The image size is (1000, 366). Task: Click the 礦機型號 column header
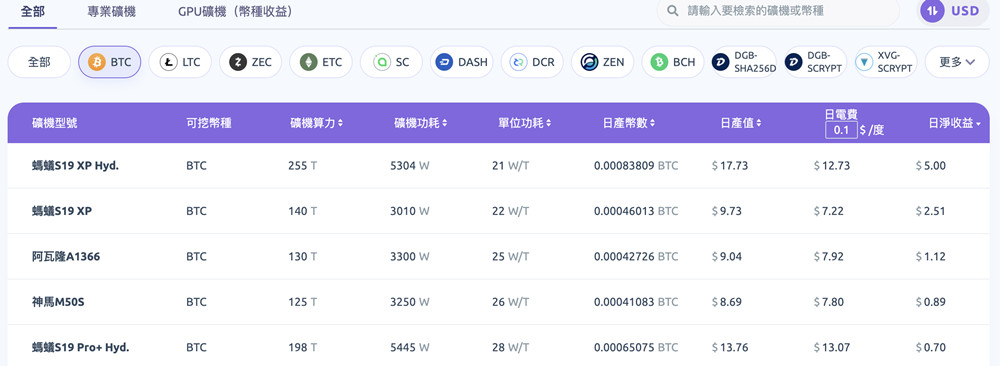point(55,123)
